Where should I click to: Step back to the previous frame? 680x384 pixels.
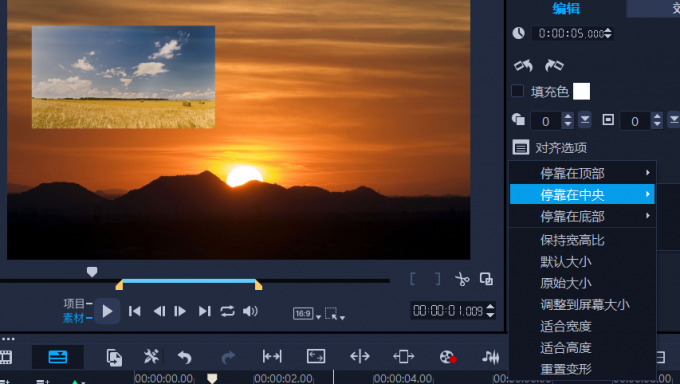[x=159, y=311]
